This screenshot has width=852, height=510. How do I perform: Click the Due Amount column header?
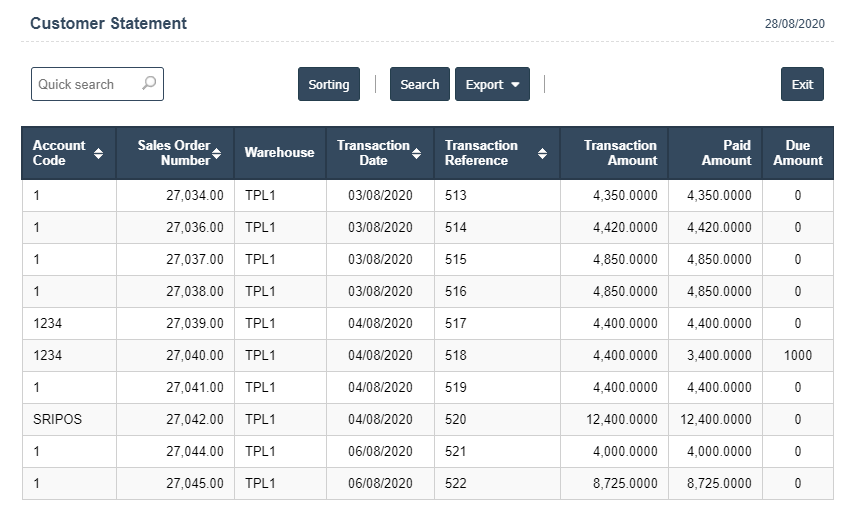[x=797, y=153]
